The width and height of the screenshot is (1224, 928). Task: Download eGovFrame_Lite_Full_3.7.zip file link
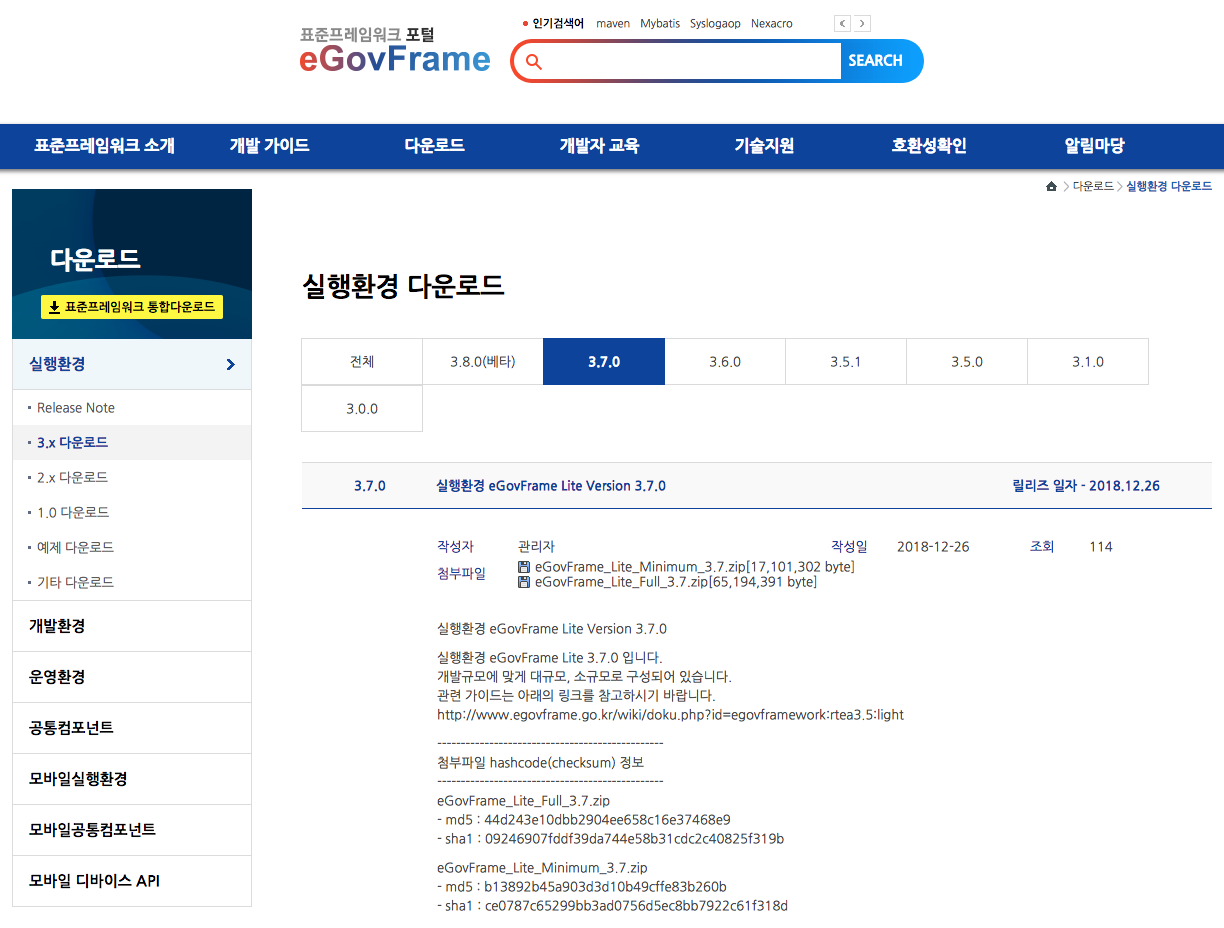(621, 582)
